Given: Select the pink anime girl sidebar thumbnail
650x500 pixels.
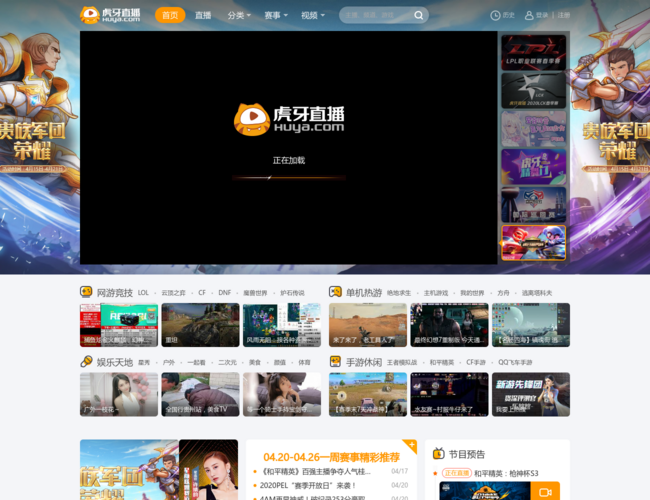Looking at the screenshot, I should [534, 129].
